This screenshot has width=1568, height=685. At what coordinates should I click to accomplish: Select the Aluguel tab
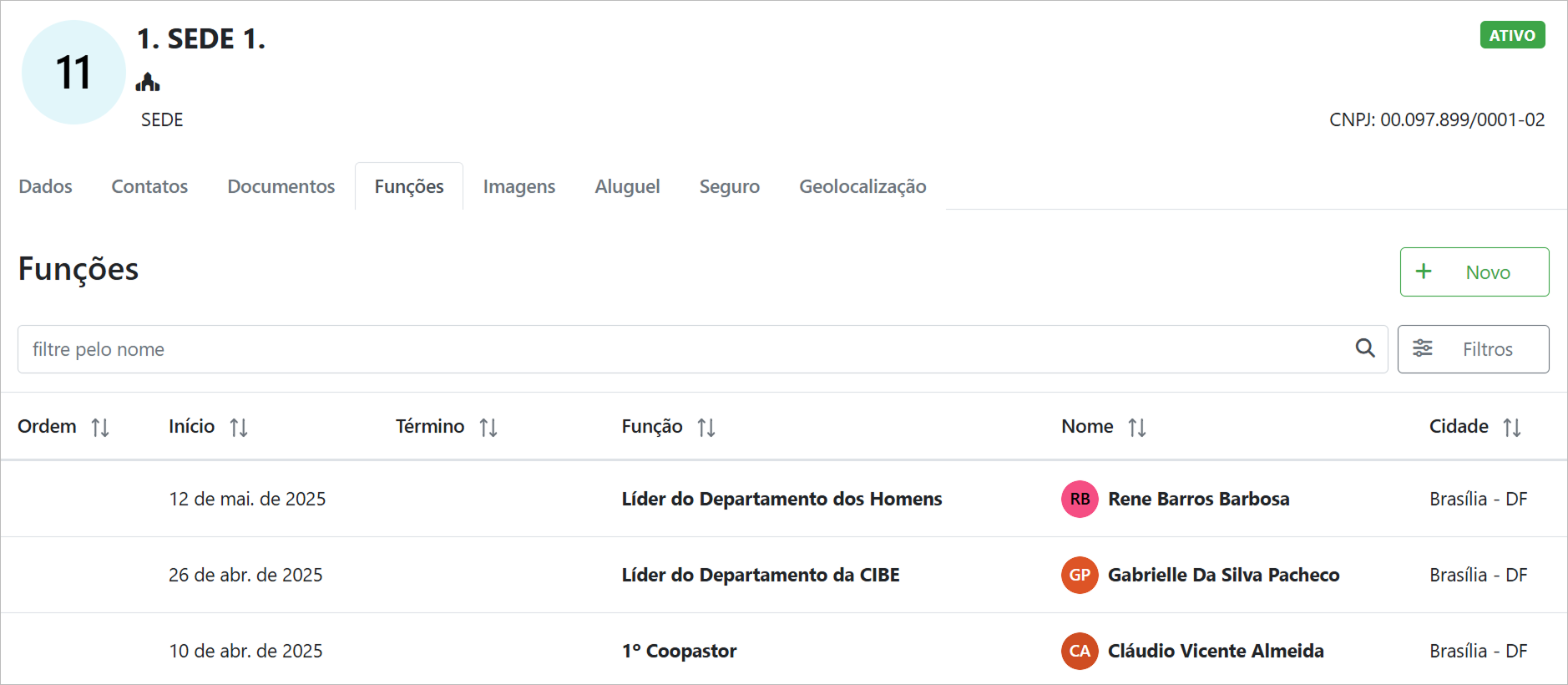[x=627, y=186]
